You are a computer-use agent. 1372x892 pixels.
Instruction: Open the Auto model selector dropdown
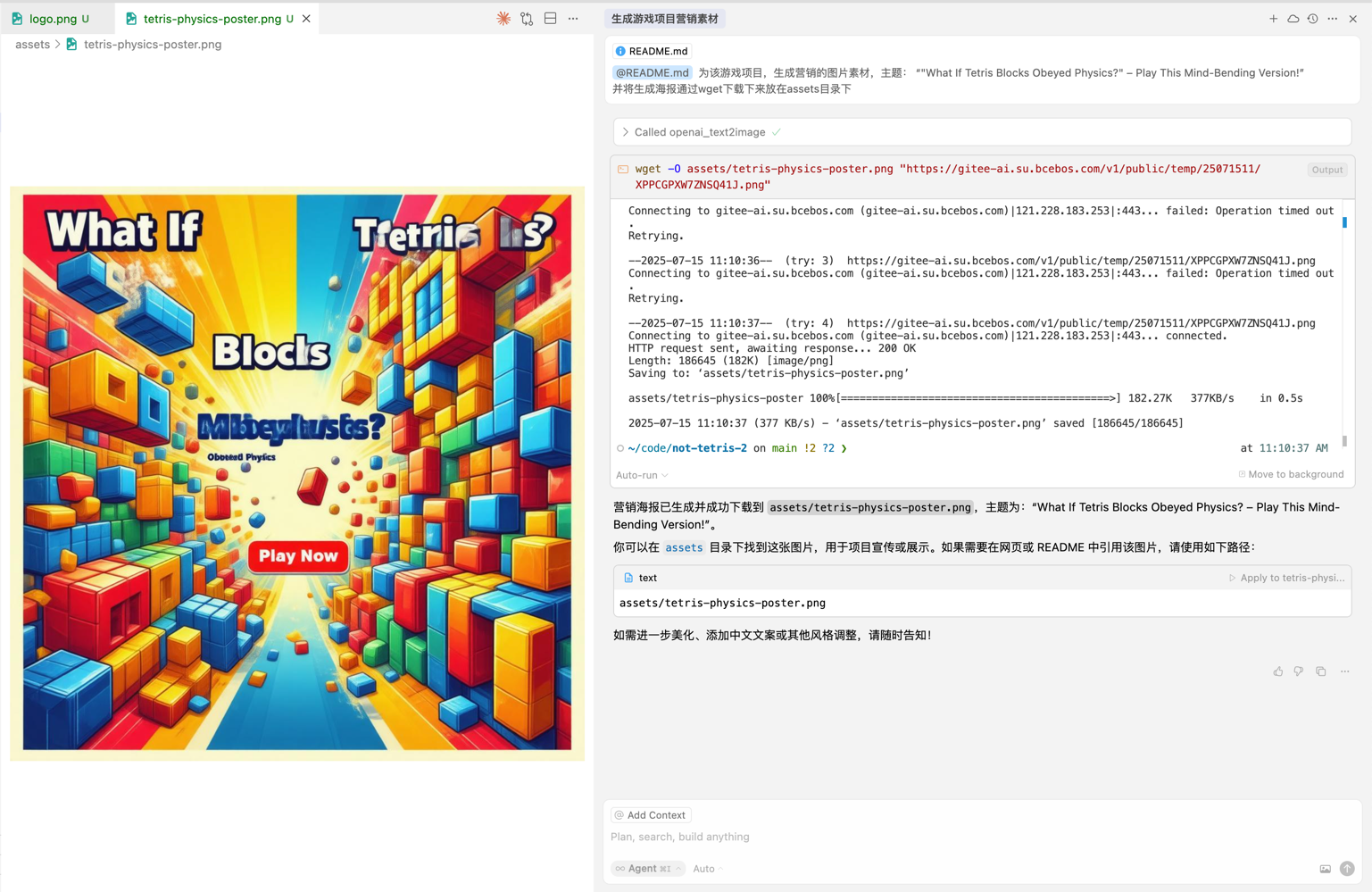tap(708, 869)
